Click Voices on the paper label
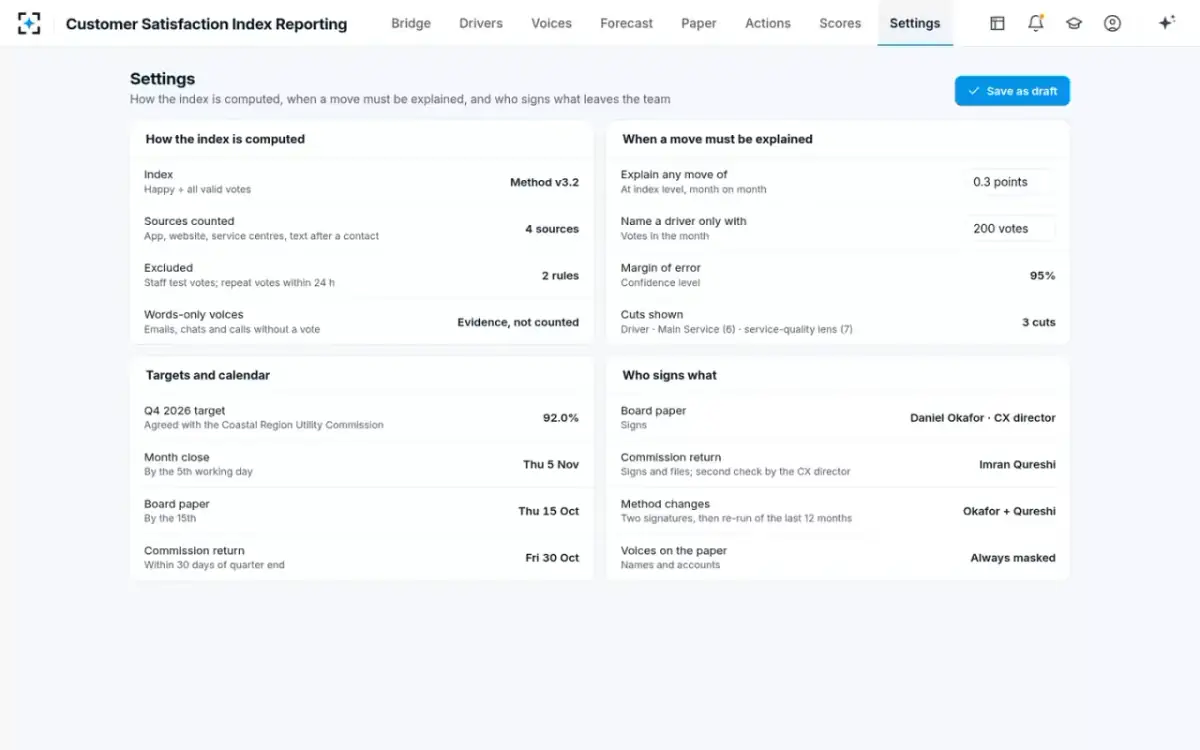Viewport: 1200px width, 750px height. (x=674, y=550)
